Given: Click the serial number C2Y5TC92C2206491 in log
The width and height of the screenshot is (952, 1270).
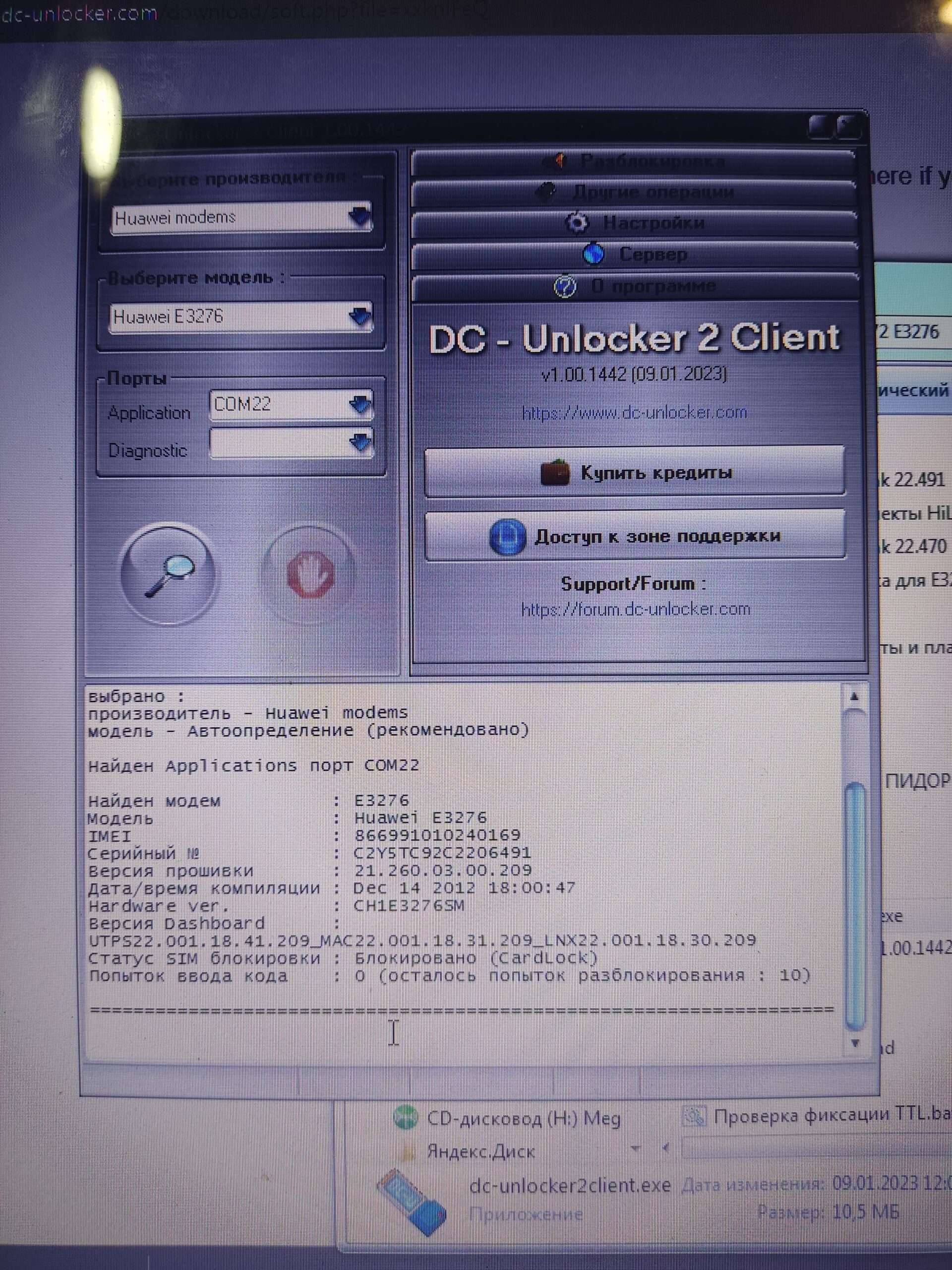Looking at the screenshot, I should tap(442, 853).
